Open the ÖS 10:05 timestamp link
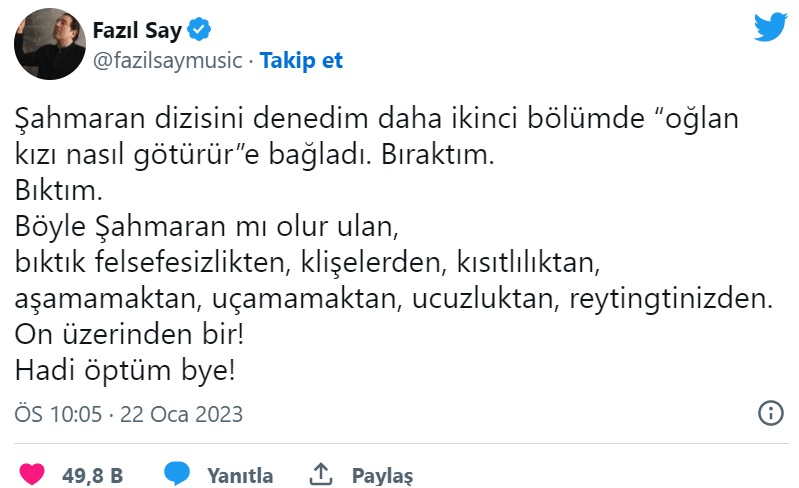Image resolution: width=799 pixels, height=488 pixels. [x=59, y=414]
